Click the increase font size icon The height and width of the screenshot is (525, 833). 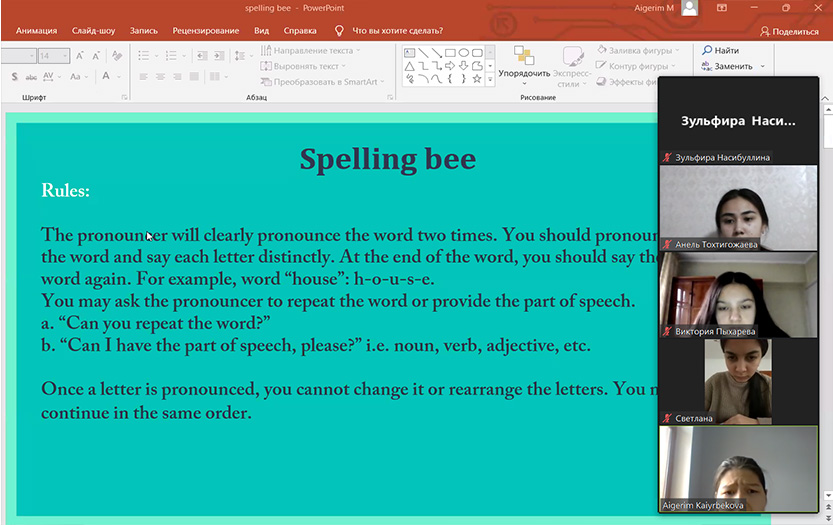[x=80, y=56]
